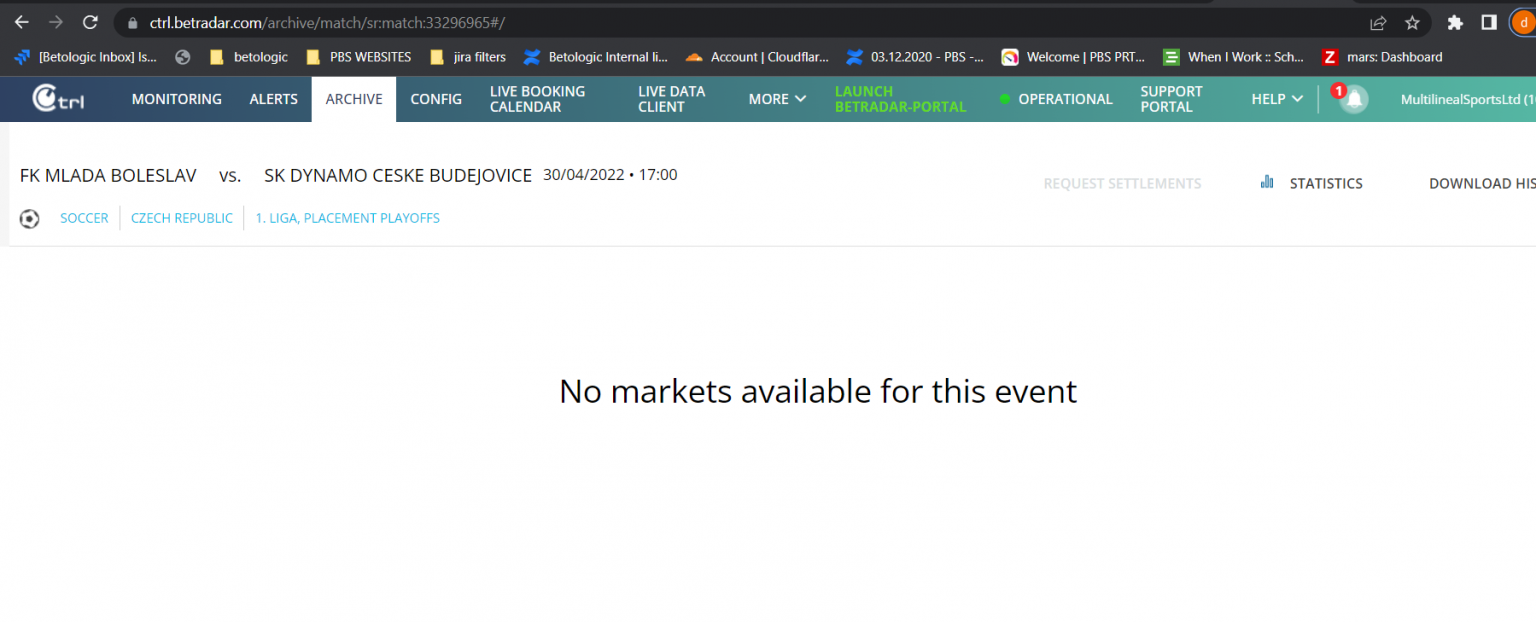Open the ALERTS tab

tap(274, 99)
